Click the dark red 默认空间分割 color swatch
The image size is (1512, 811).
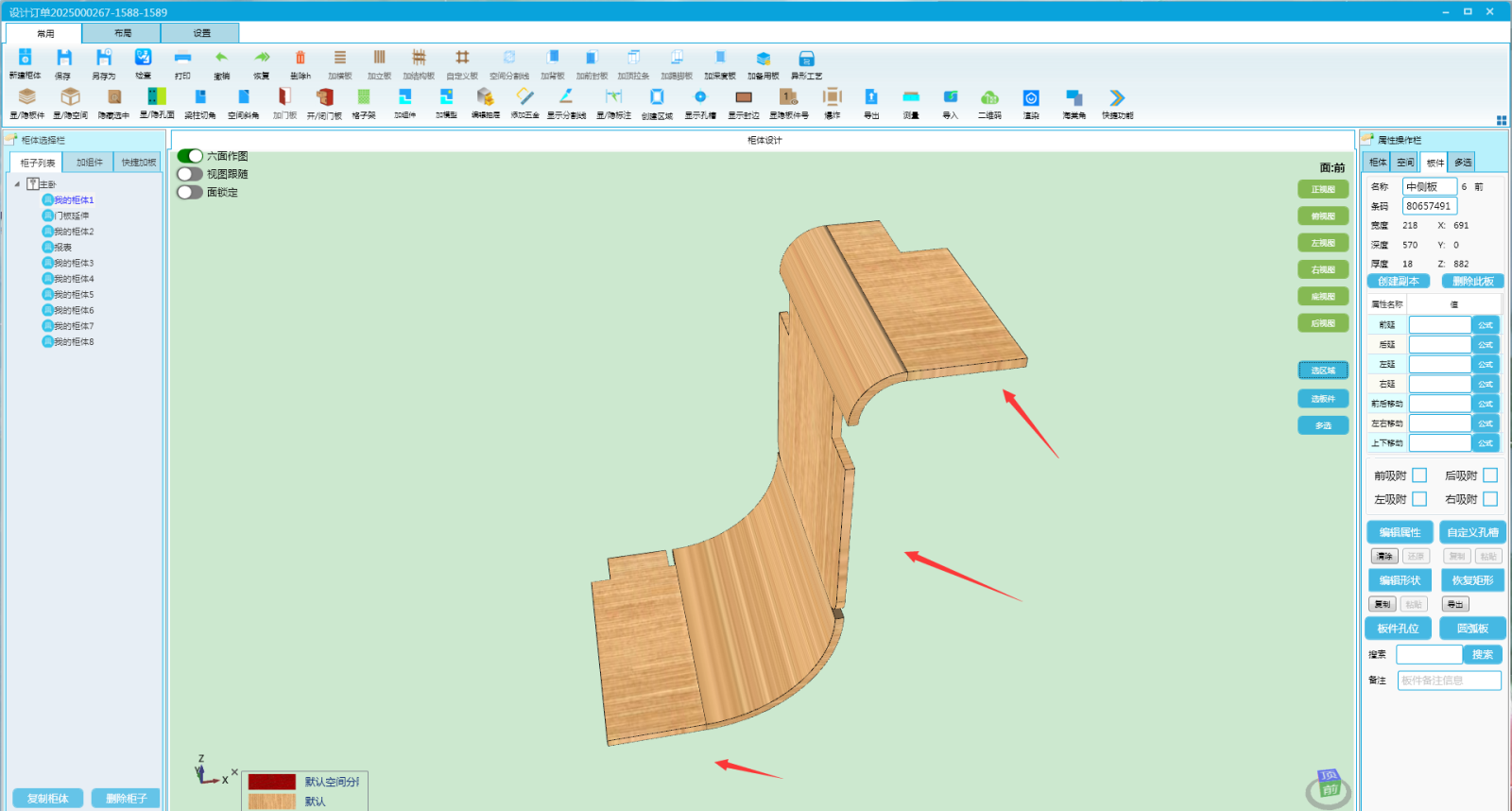tap(272, 782)
